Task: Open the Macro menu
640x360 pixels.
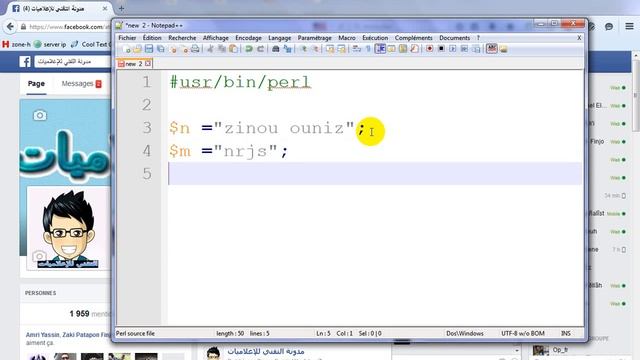Action: (347, 38)
